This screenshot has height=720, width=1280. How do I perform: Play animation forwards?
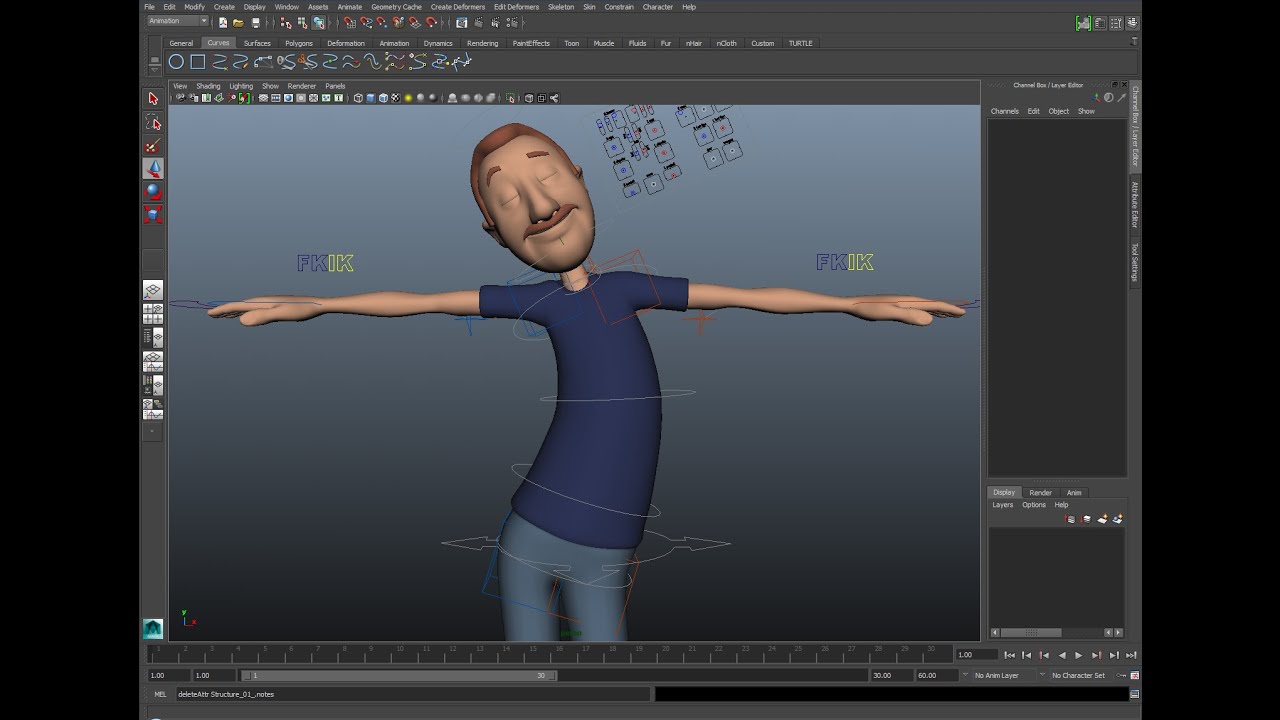[1078, 655]
